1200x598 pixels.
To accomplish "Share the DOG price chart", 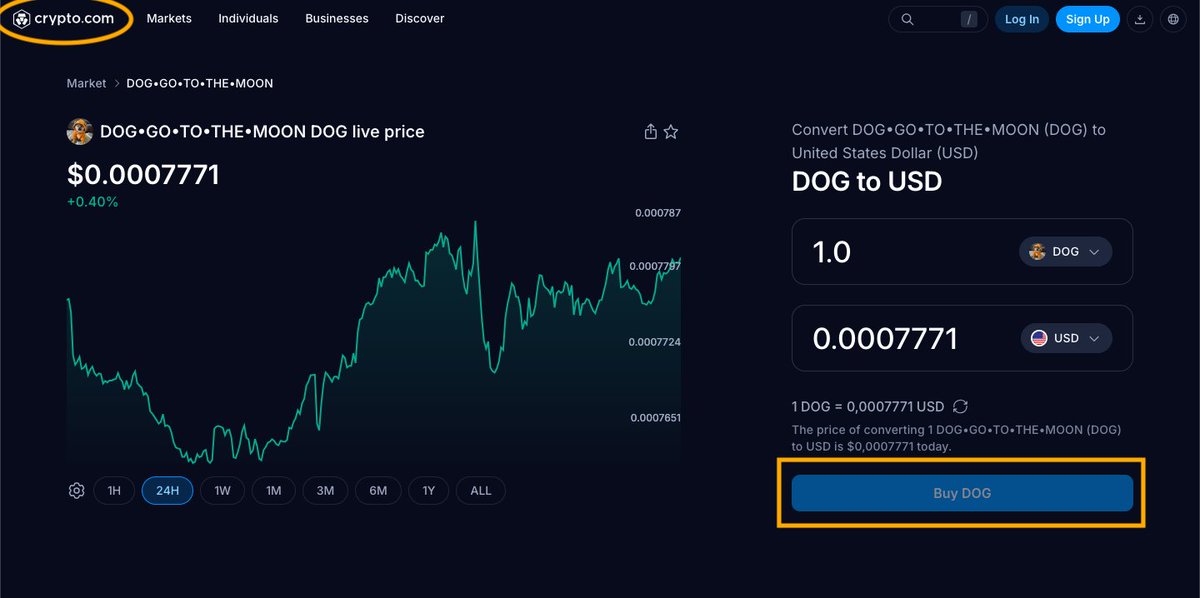I will (x=650, y=132).
